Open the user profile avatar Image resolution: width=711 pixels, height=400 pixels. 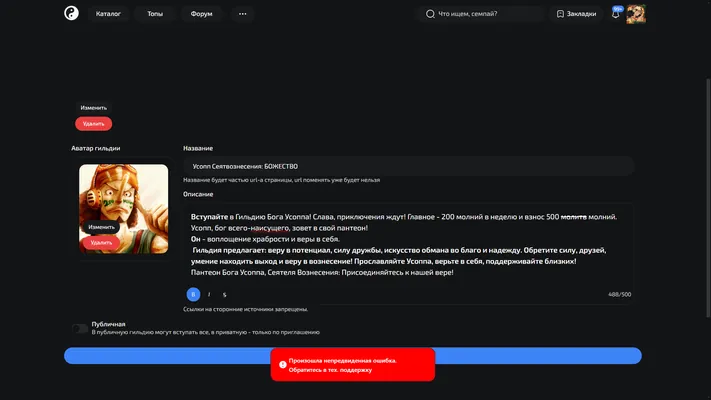pyautogui.click(x=636, y=14)
